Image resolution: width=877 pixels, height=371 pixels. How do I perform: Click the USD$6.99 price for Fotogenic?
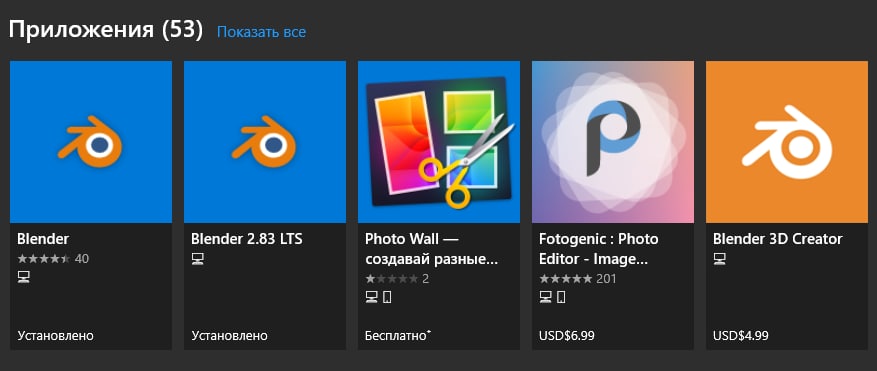[567, 336]
